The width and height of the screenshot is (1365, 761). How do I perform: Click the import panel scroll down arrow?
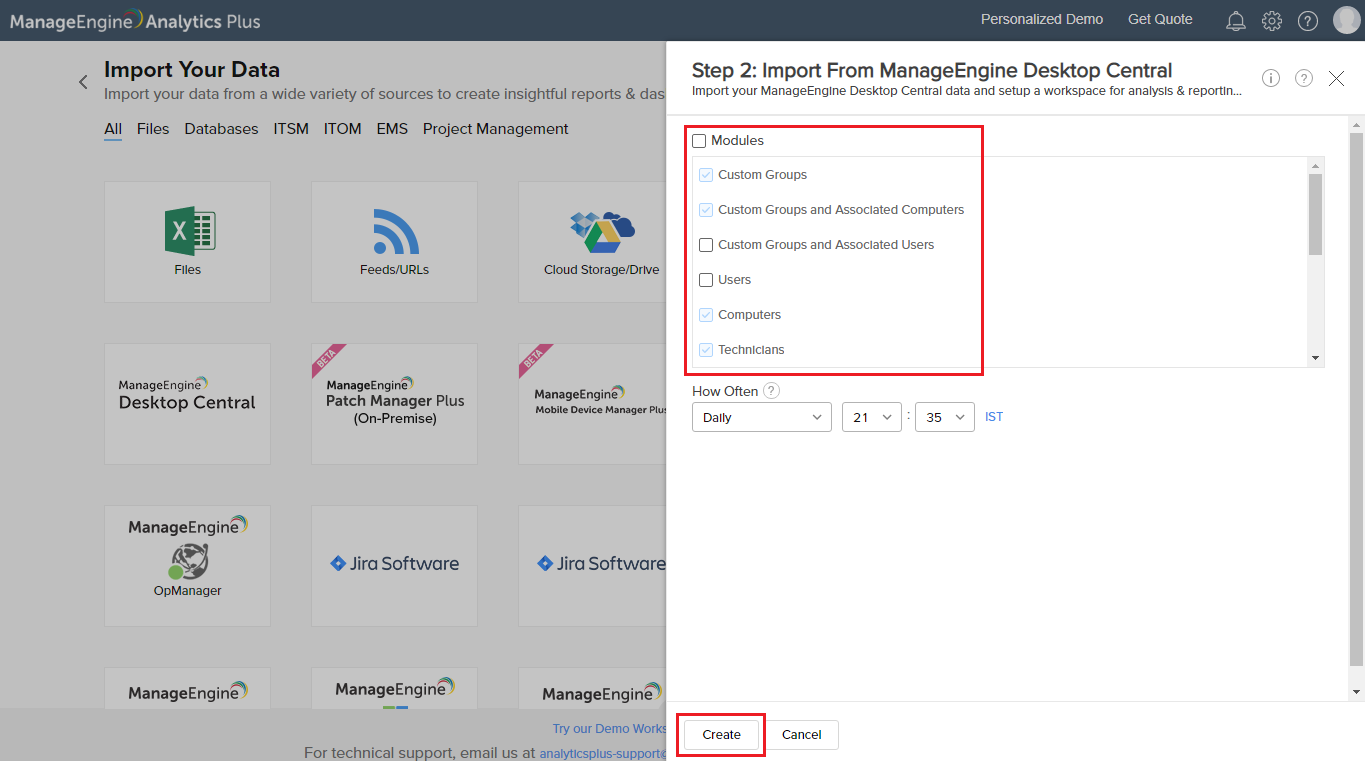(1356, 692)
